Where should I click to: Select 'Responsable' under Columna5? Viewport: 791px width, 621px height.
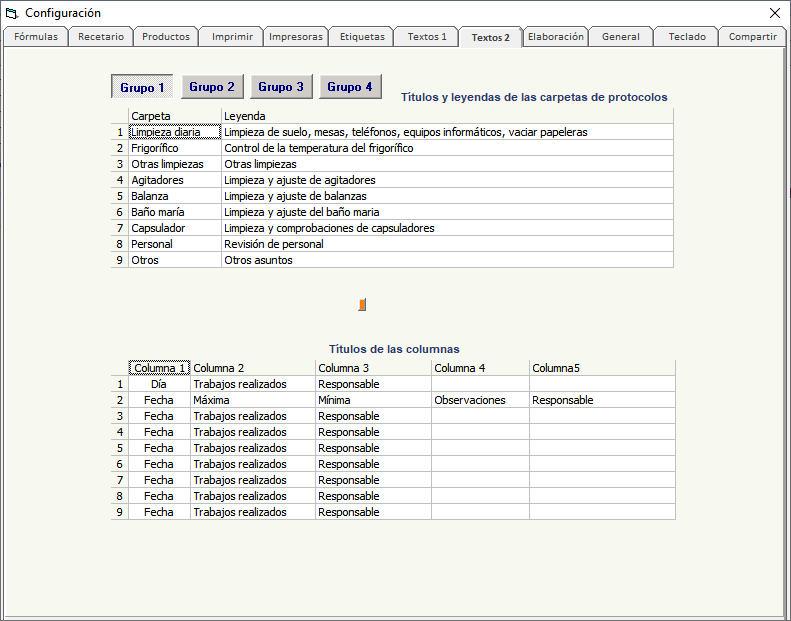click(x=602, y=401)
